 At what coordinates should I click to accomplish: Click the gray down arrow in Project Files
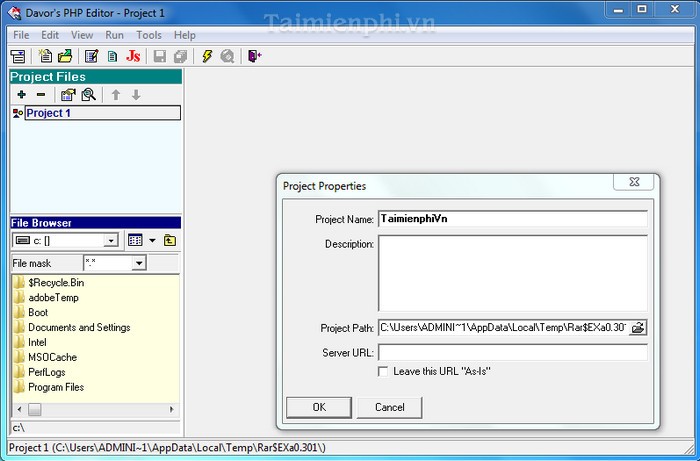tap(136, 95)
